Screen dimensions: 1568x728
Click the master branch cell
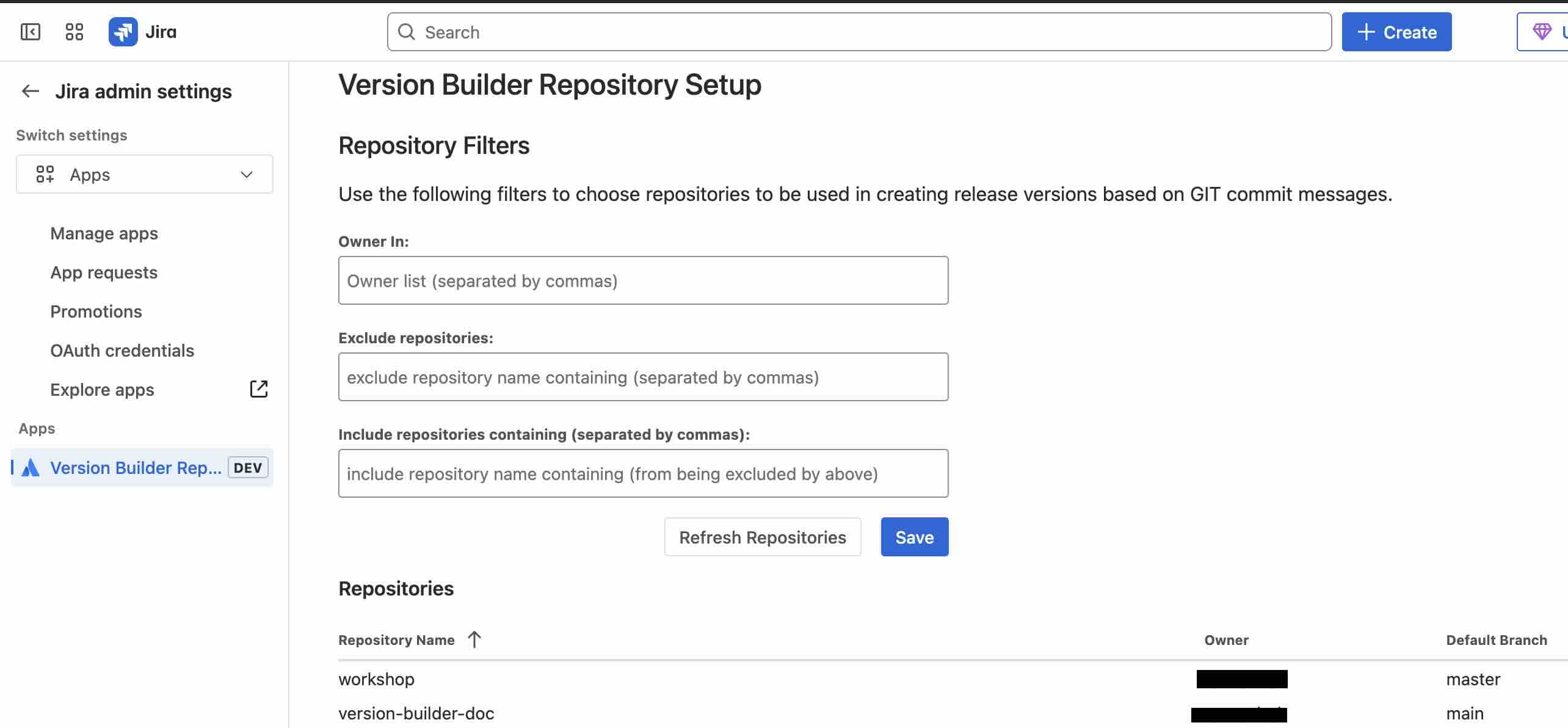coord(1473,679)
